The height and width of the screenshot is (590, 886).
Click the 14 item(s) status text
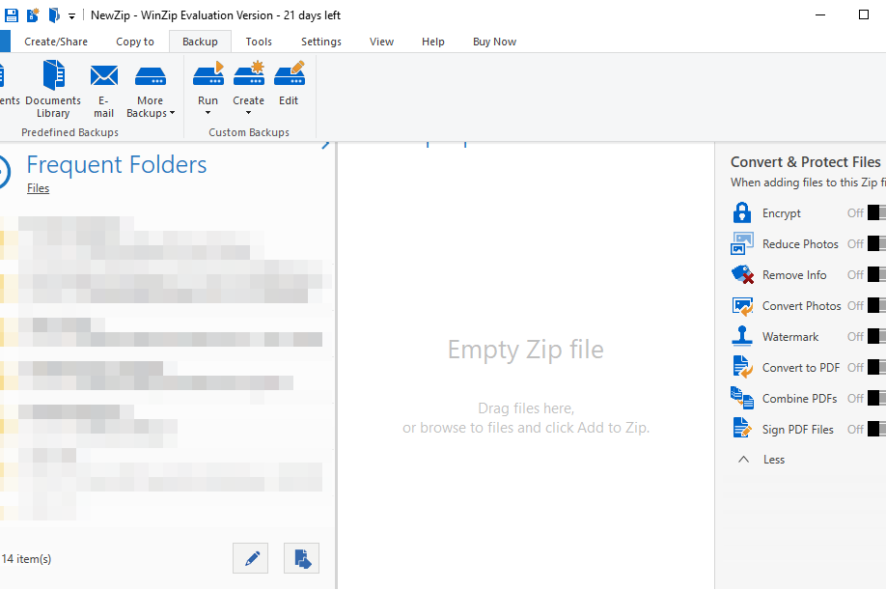pyautogui.click(x=27, y=559)
